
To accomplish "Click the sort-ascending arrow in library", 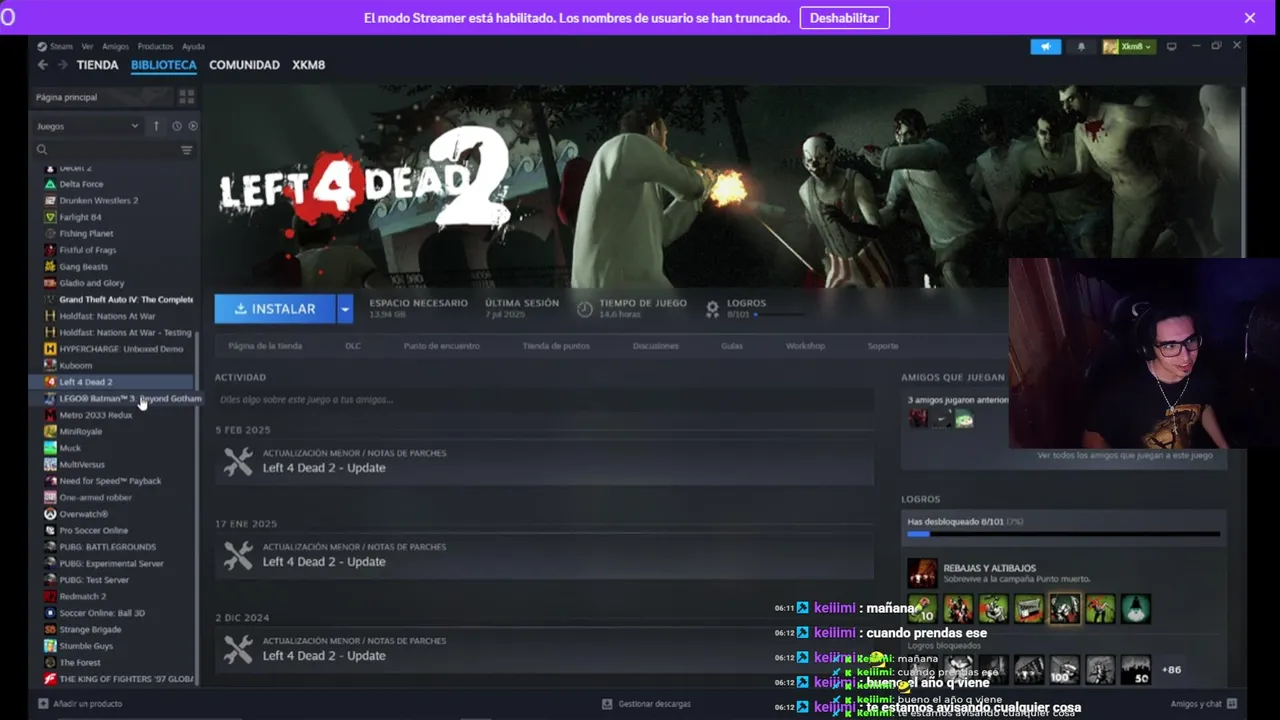I will tap(156, 126).
